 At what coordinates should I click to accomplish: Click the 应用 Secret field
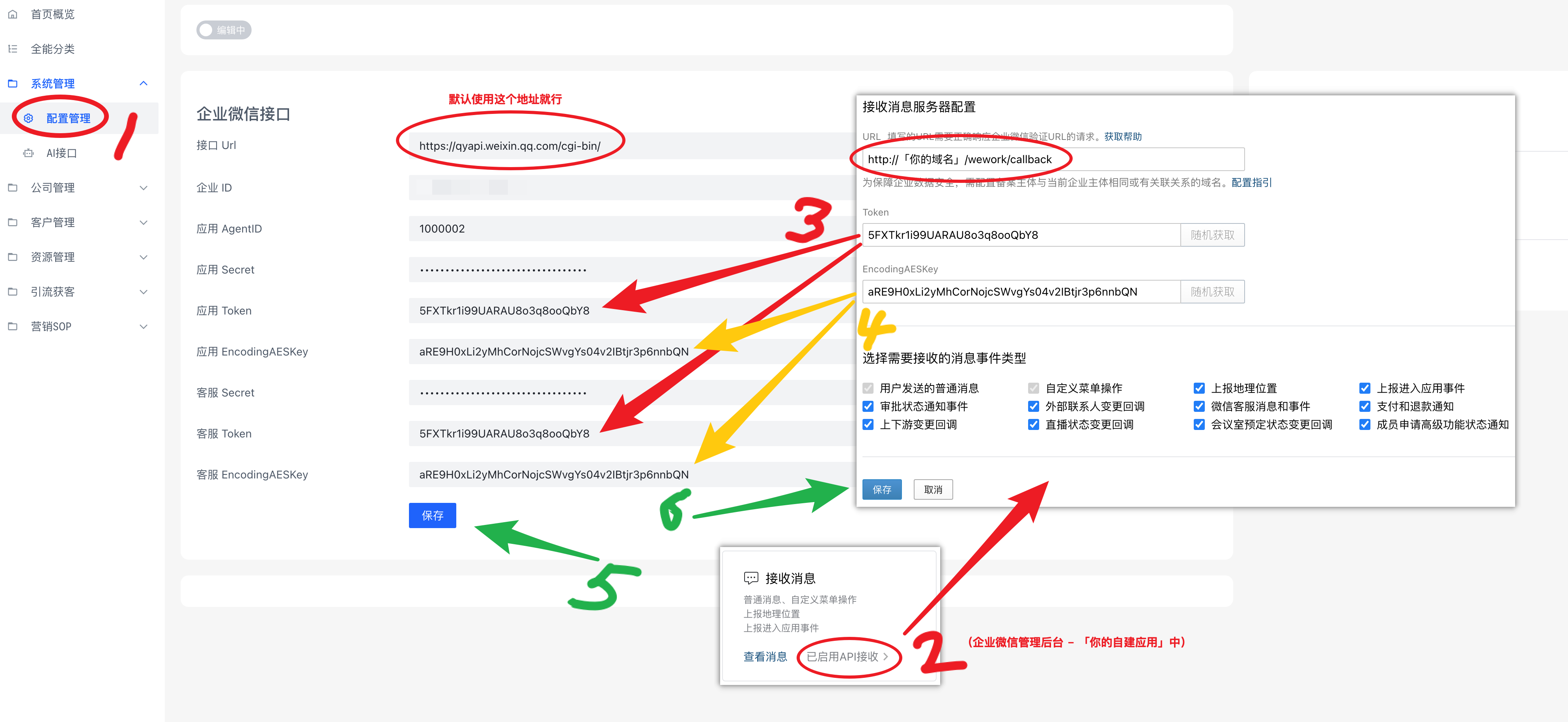pos(633,270)
